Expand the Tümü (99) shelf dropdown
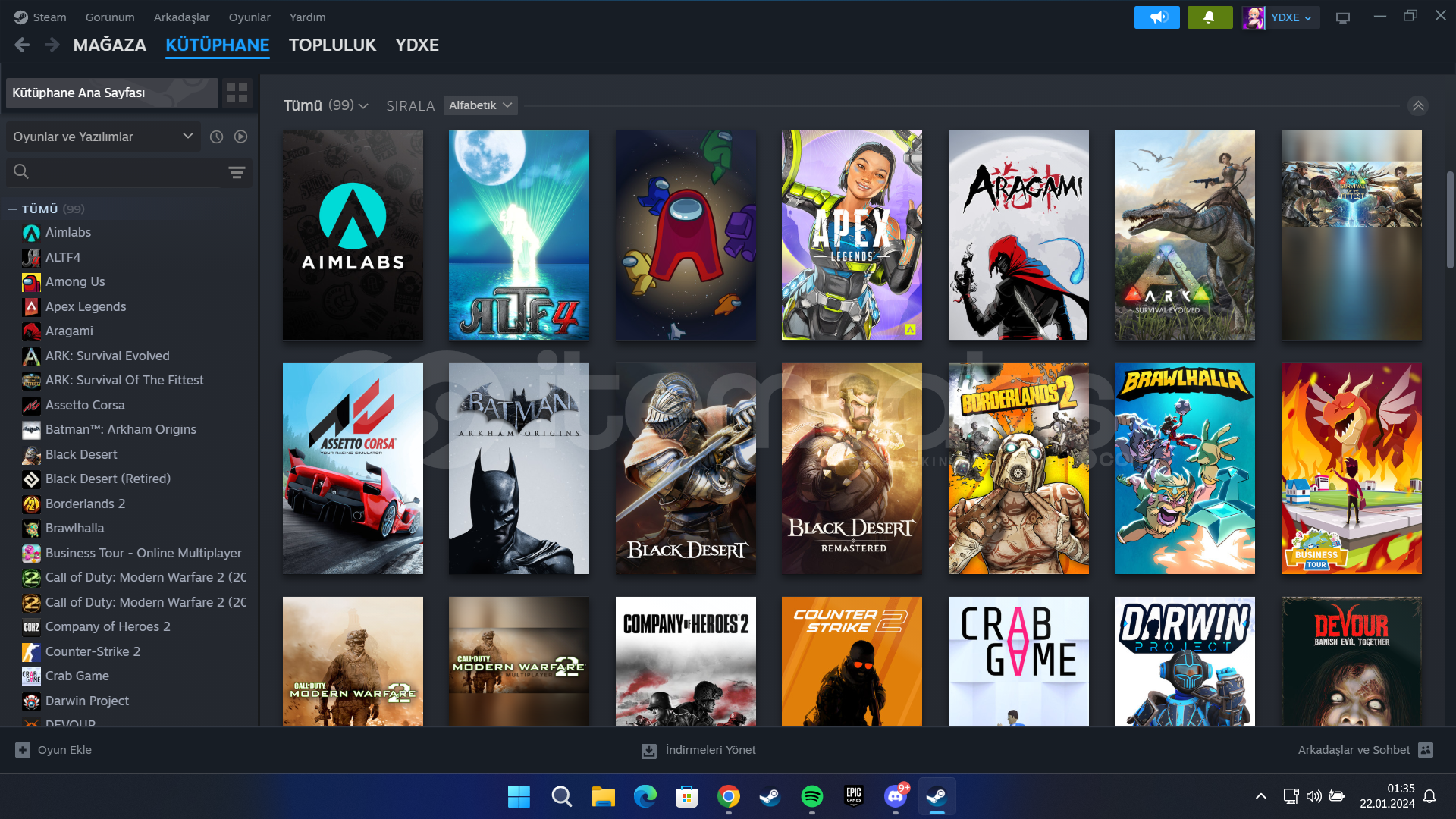The image size is (1456, 819). click(x=326, y=105)
